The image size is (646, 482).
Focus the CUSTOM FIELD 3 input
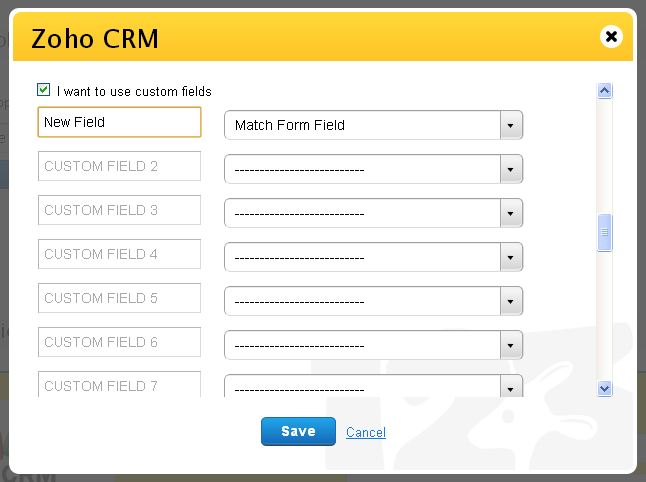119,210
